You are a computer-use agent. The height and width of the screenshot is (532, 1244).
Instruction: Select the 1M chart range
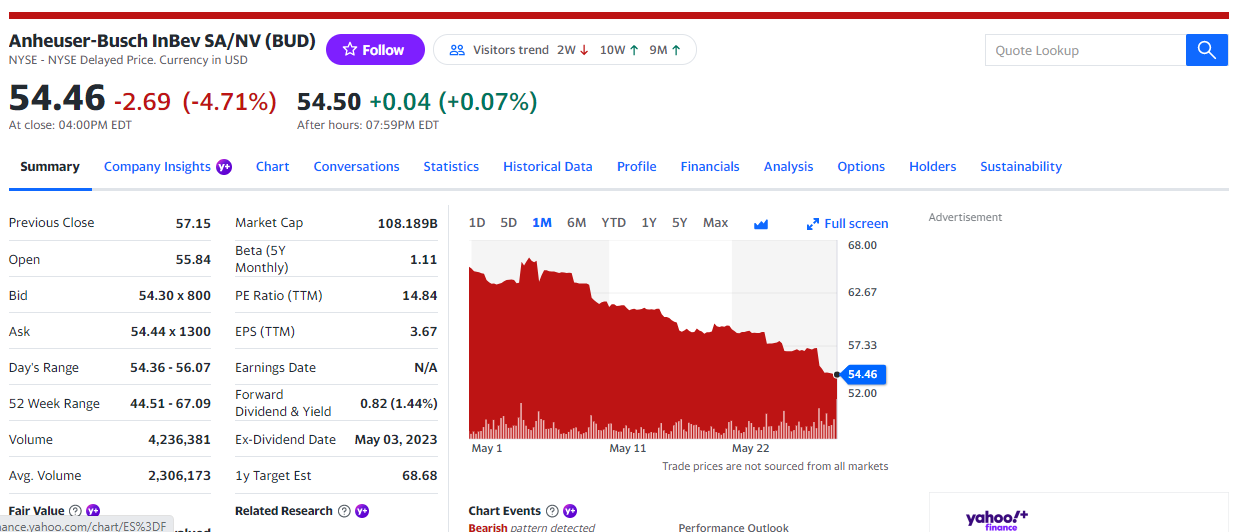542,223
